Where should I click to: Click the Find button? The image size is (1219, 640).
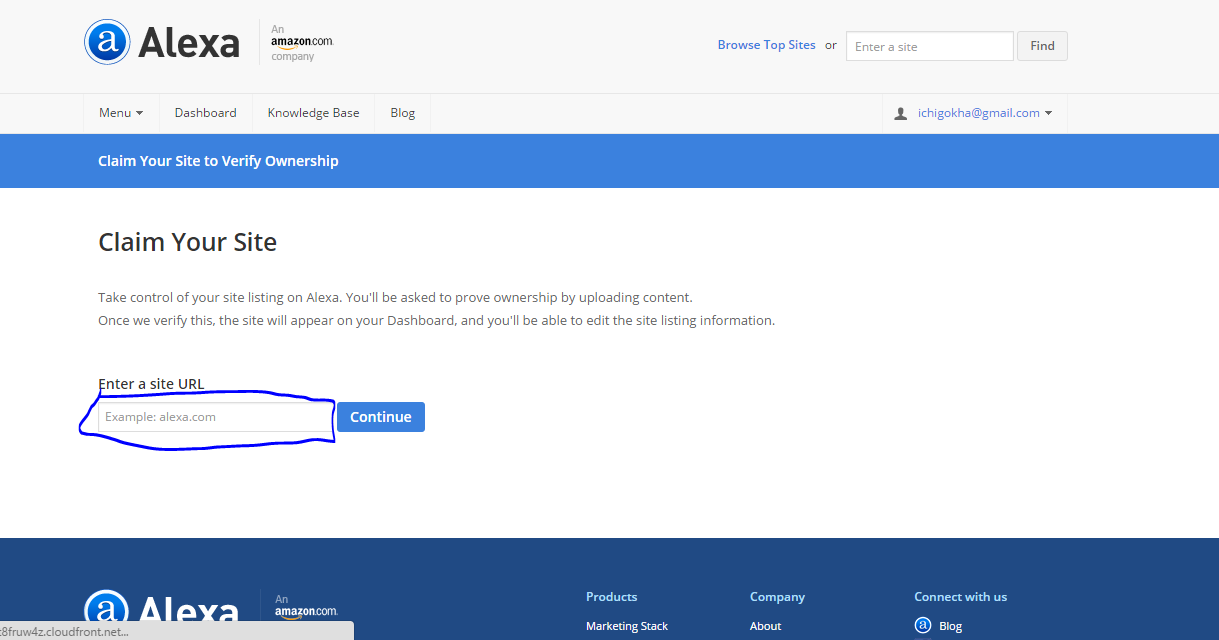tap(1042, 46)
